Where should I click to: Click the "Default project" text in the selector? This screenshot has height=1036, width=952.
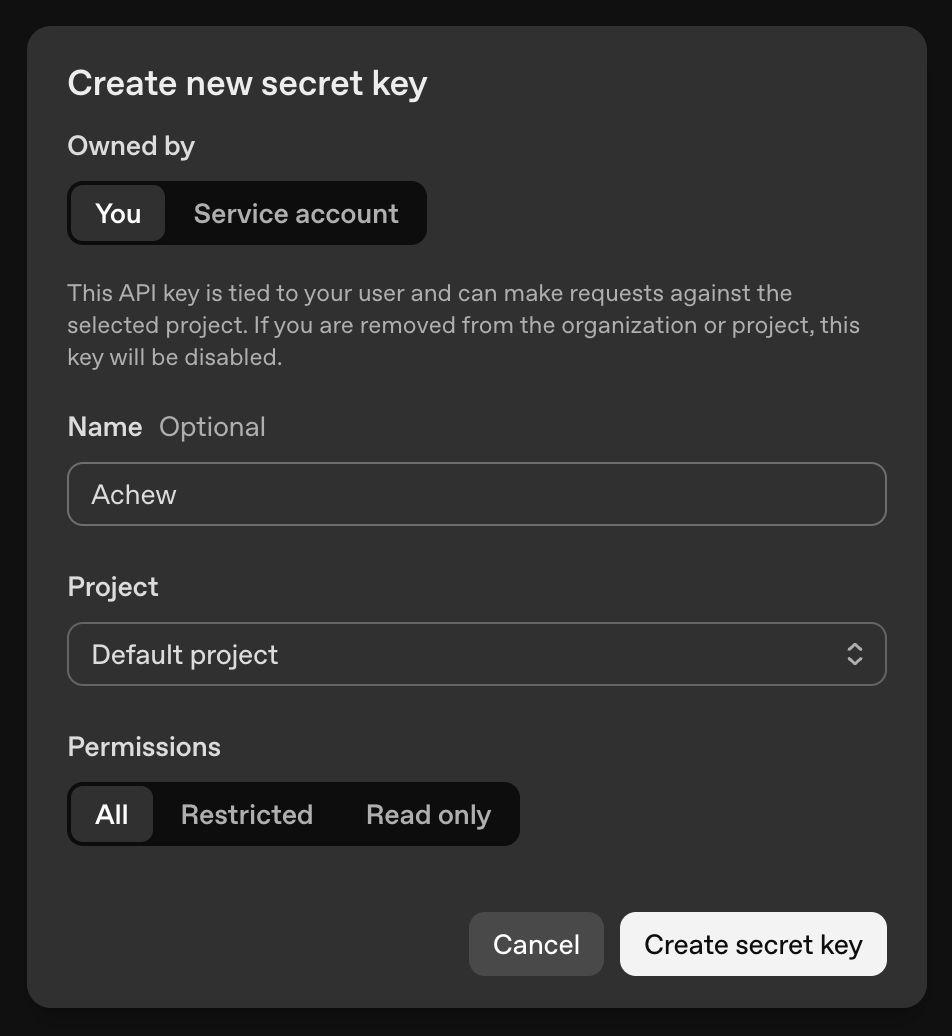(184, 655)
